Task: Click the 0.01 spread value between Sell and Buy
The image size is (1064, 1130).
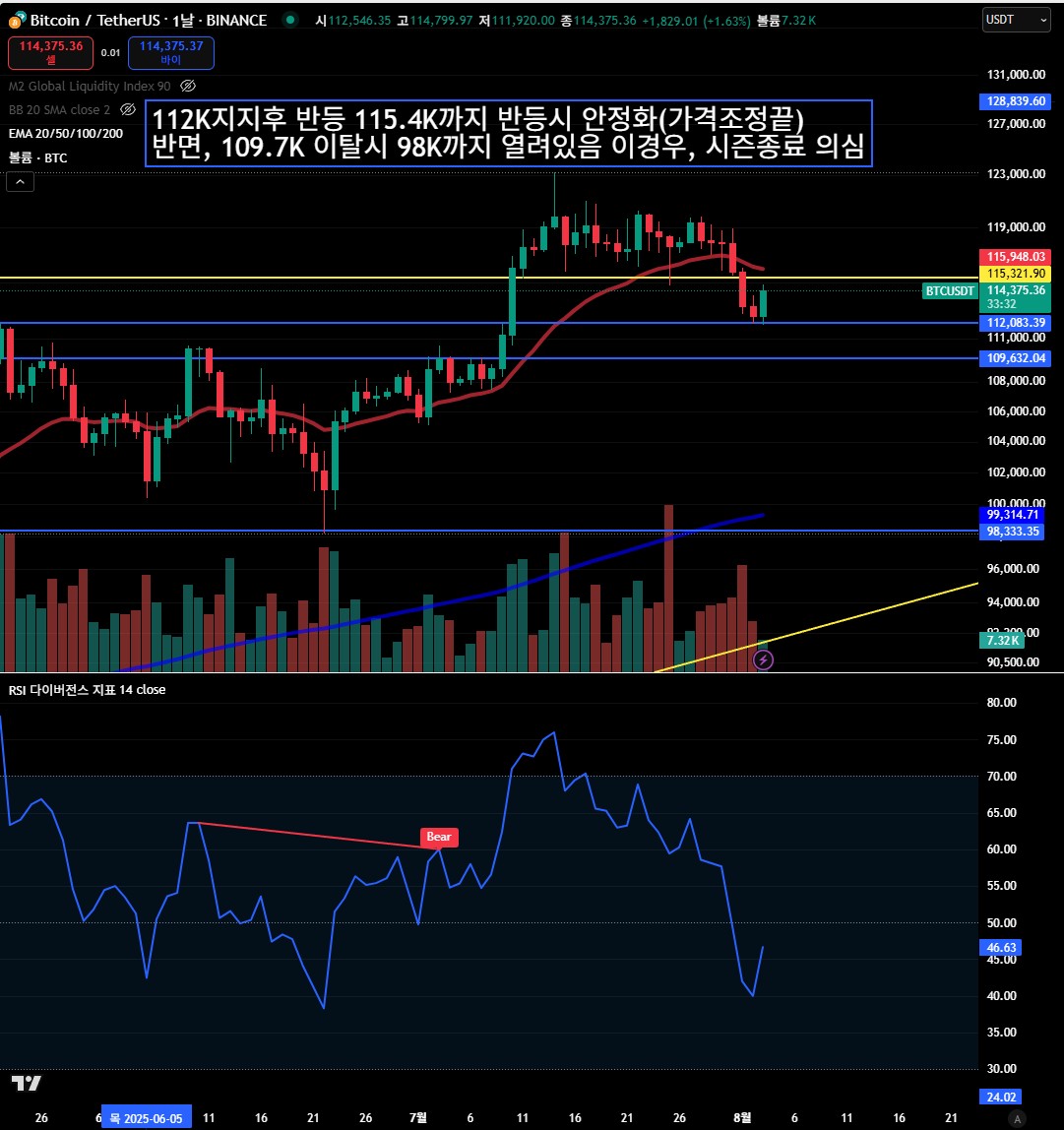Action: 110,52
